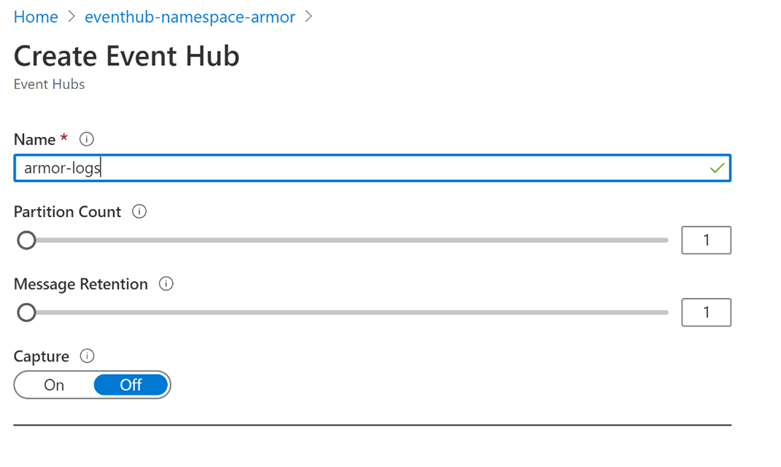Click the Partition Count slider handle
781x467 pixels.
coord(27,240)
